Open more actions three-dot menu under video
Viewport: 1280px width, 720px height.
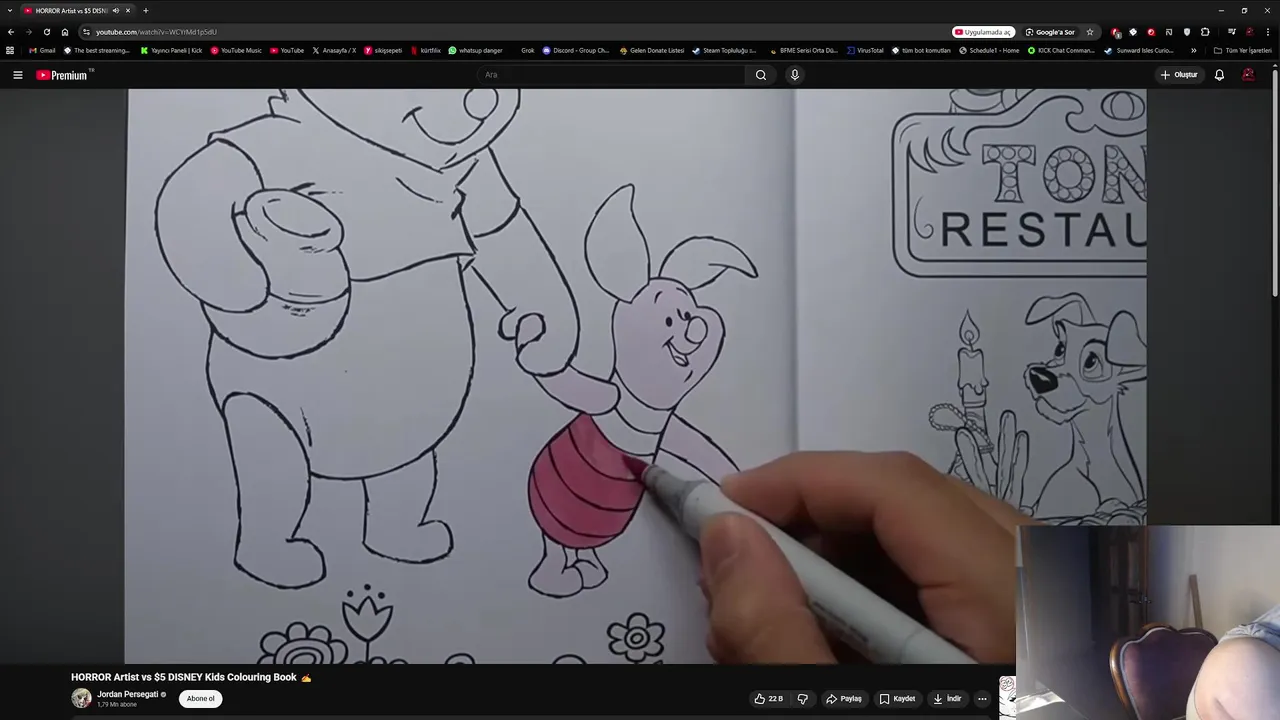coord(982,699)
